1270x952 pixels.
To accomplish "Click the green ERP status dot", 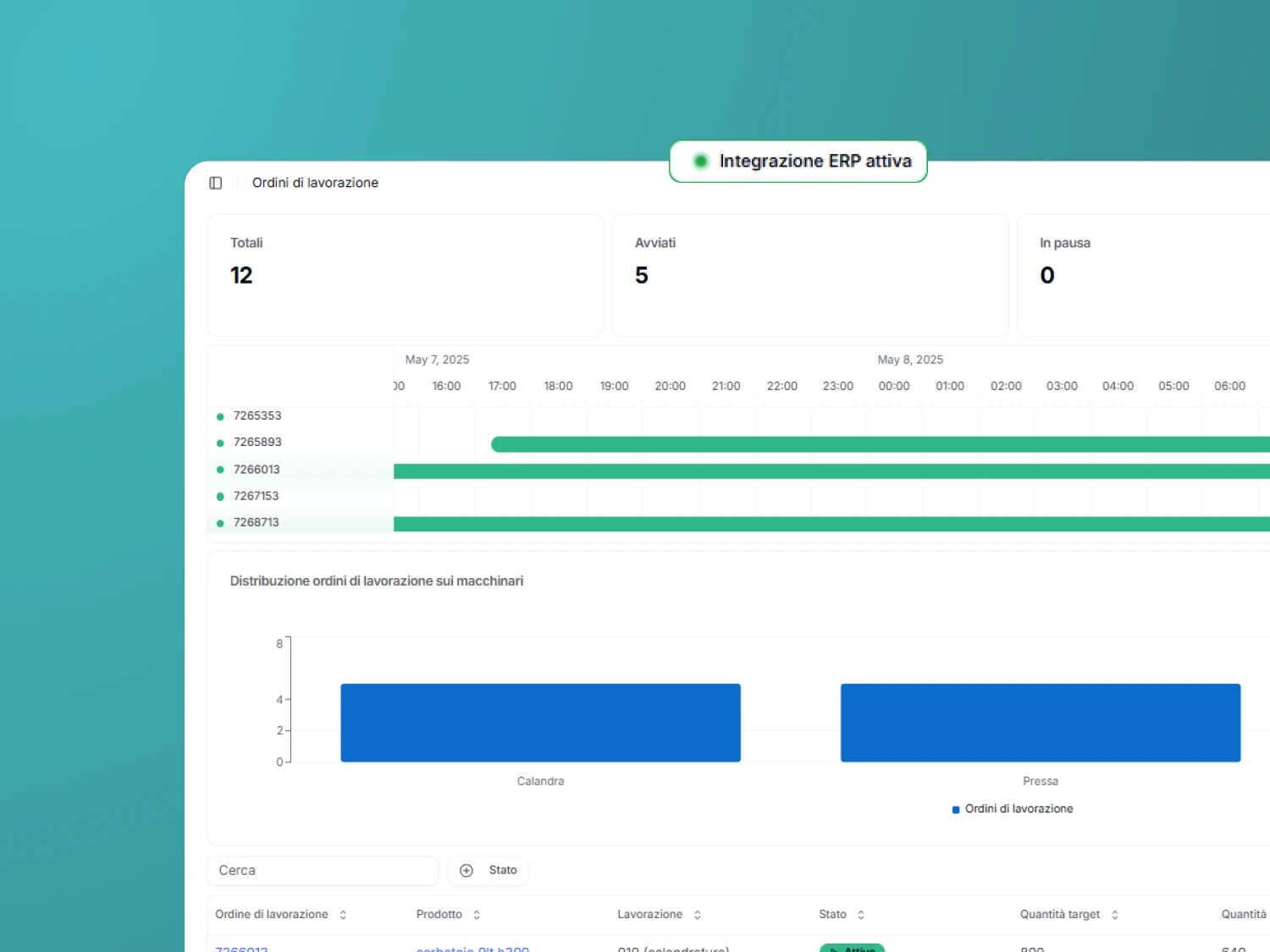I will [700, 161].
